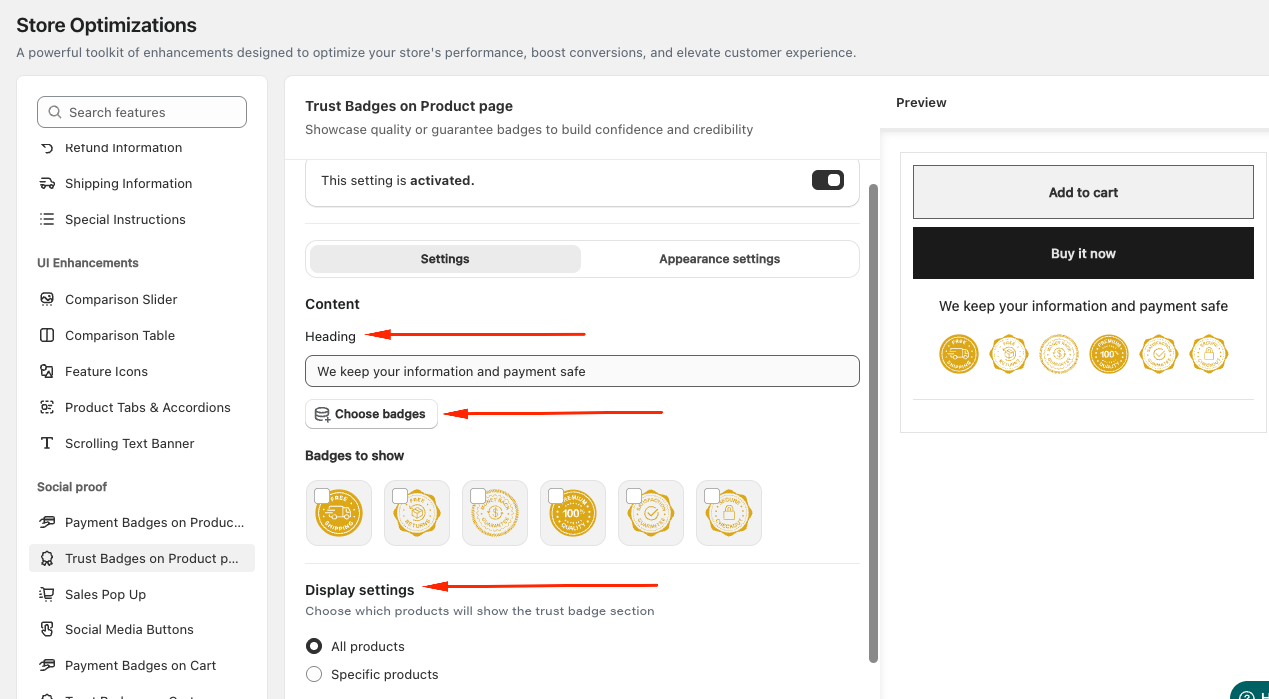Click the settings panel vertical scrollbar
Viewport: 1269px width, 699px height.
click(x=873, y=422)
